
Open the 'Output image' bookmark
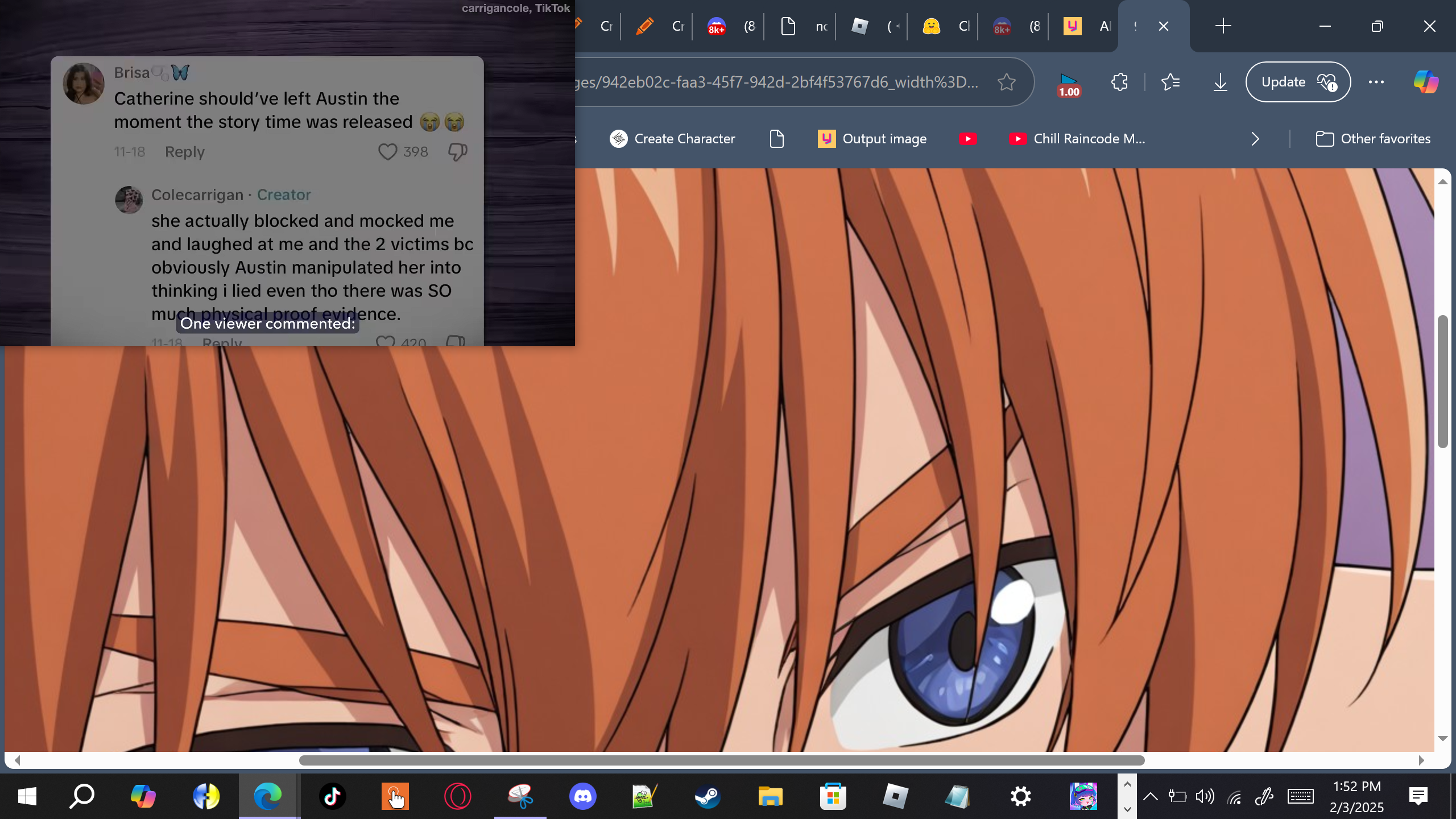(x=872, y=139)
